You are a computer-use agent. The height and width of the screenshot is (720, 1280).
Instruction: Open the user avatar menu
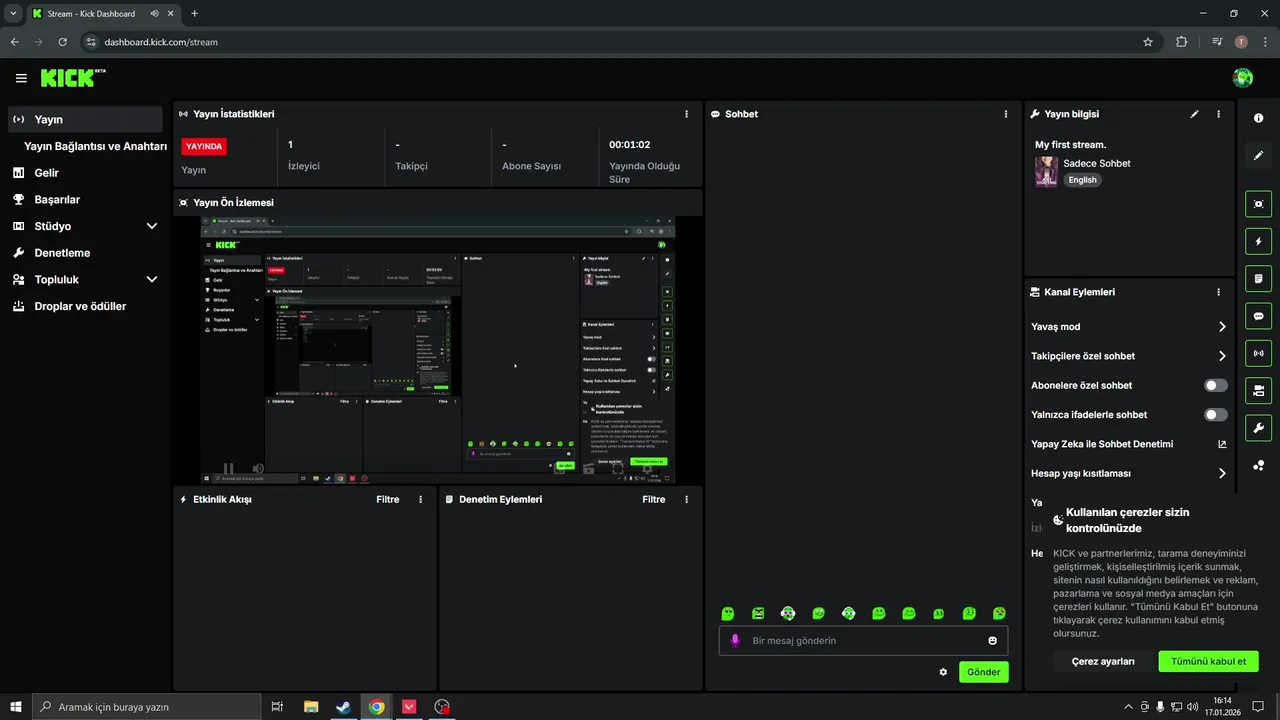click(1243, 78)
